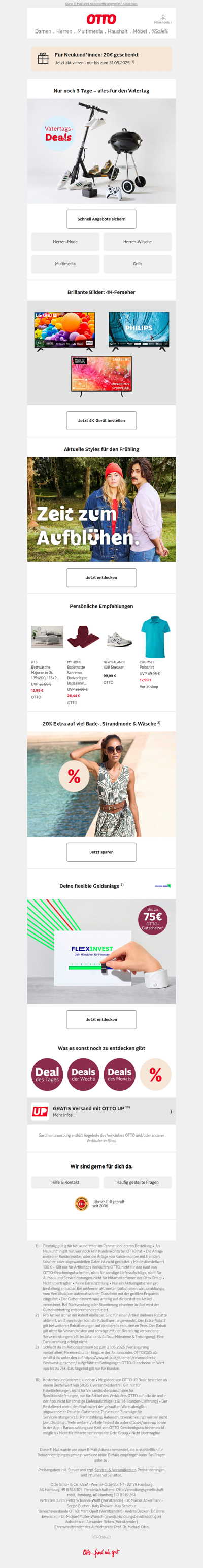203x1568 pixels.
Task: Select the New Balance 408 Sneaker thumbnail
Action: point(119,640)
